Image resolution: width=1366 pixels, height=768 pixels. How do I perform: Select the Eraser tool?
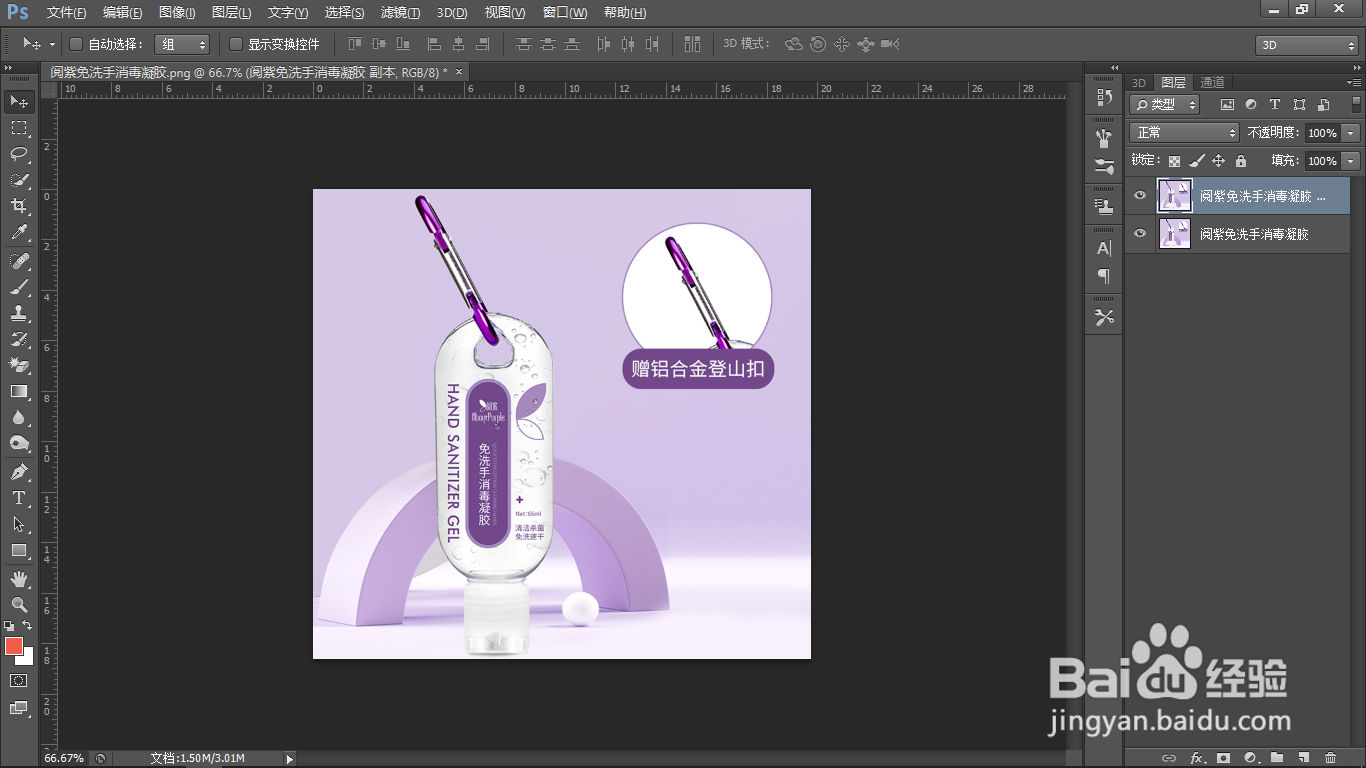(x=19, y=365)
